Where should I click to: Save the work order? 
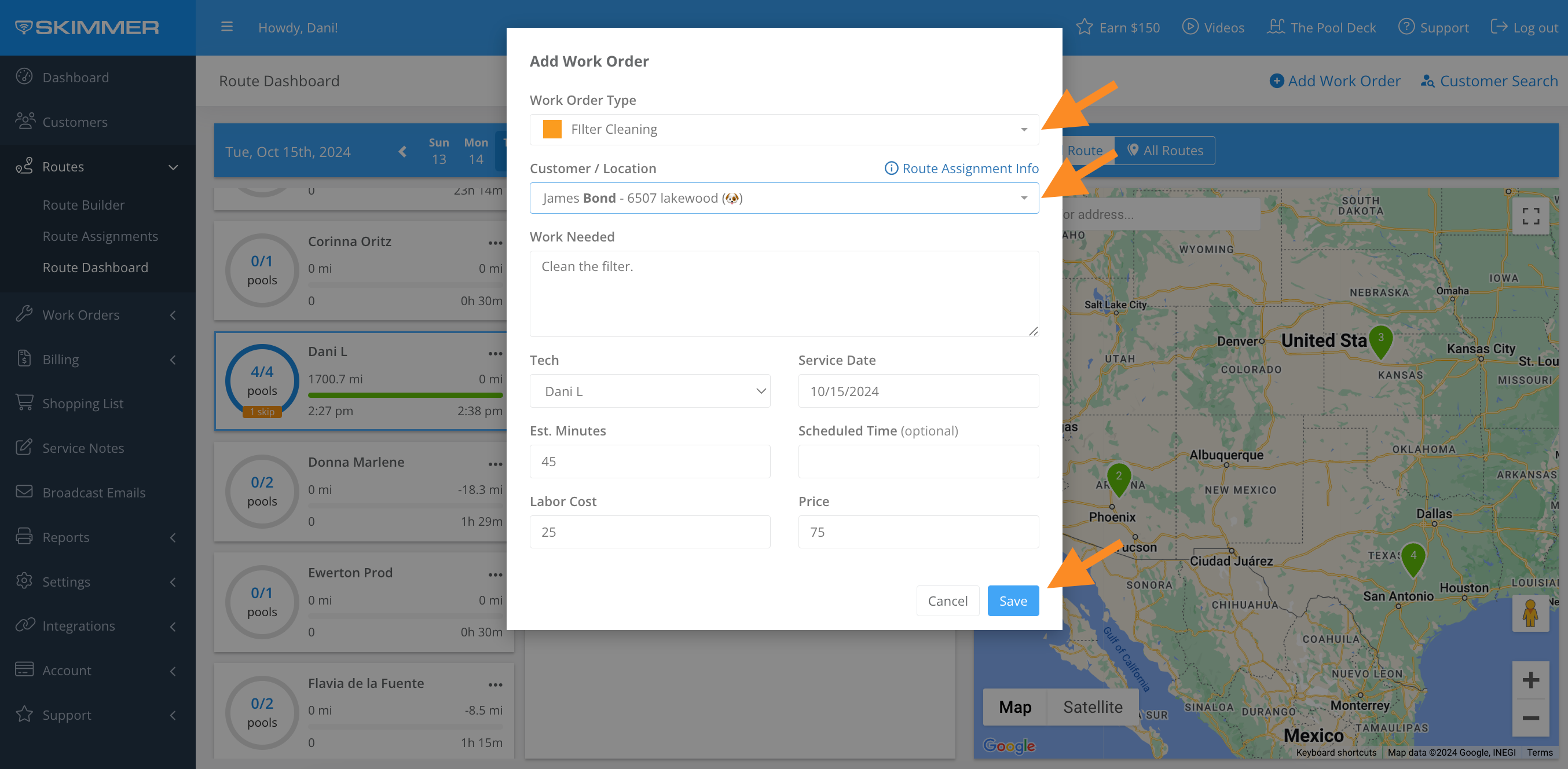1013,601
